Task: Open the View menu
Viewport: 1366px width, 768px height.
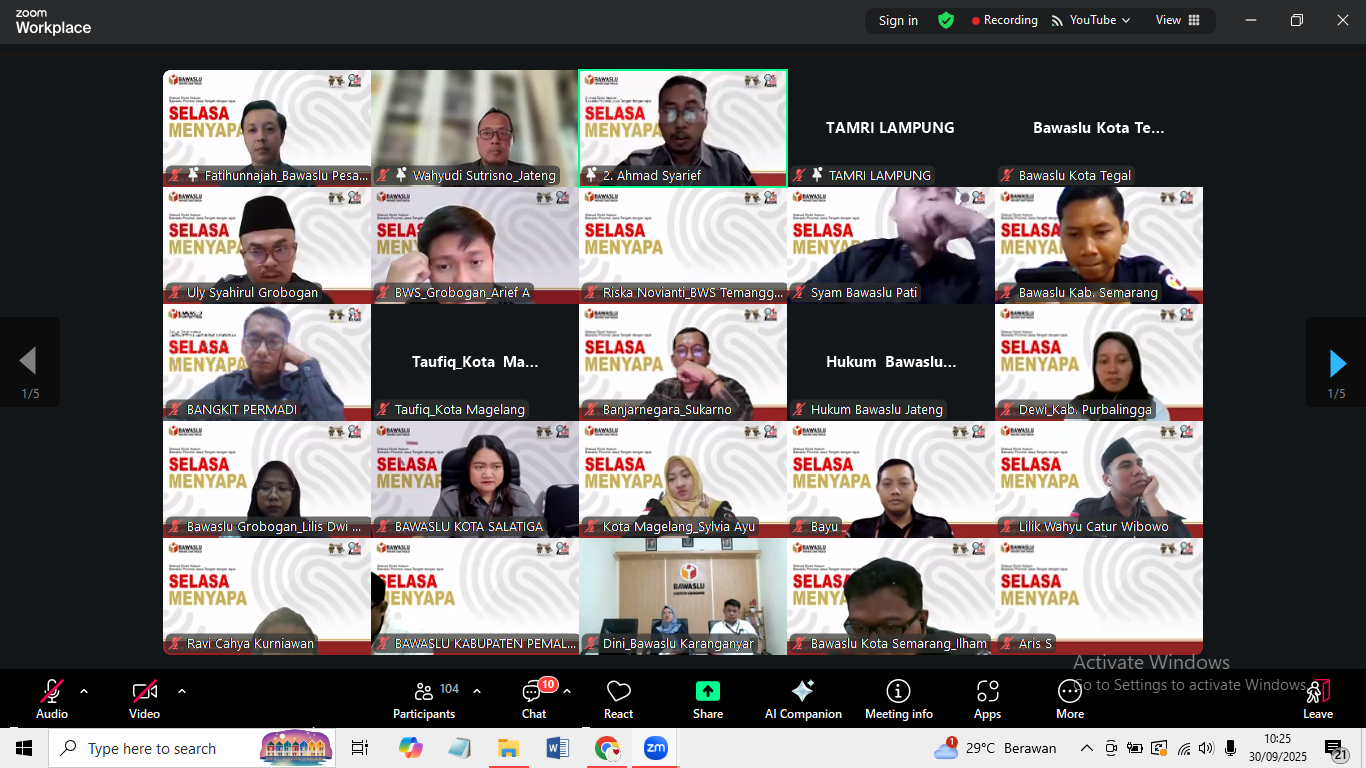Action: 1166,20
